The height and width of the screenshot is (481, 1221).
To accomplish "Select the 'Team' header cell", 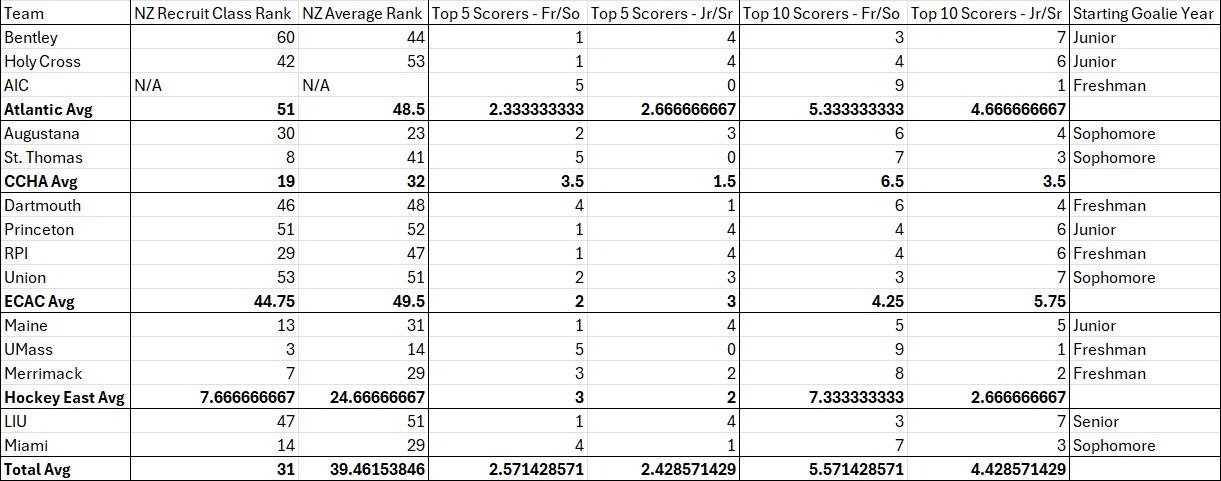I will [x=65, y=14].
